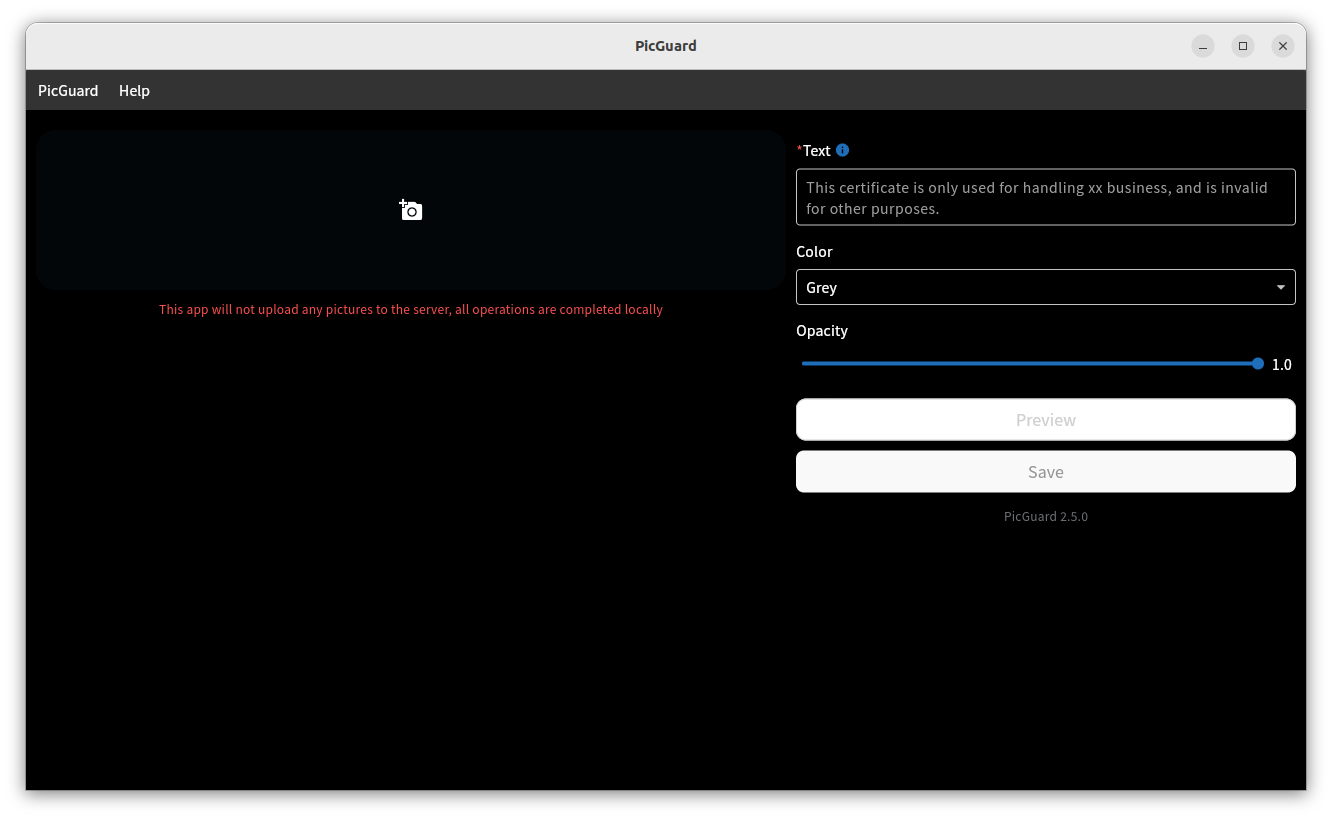
Task: Minimize the PicGuard window
Action: coord(1203,46)
